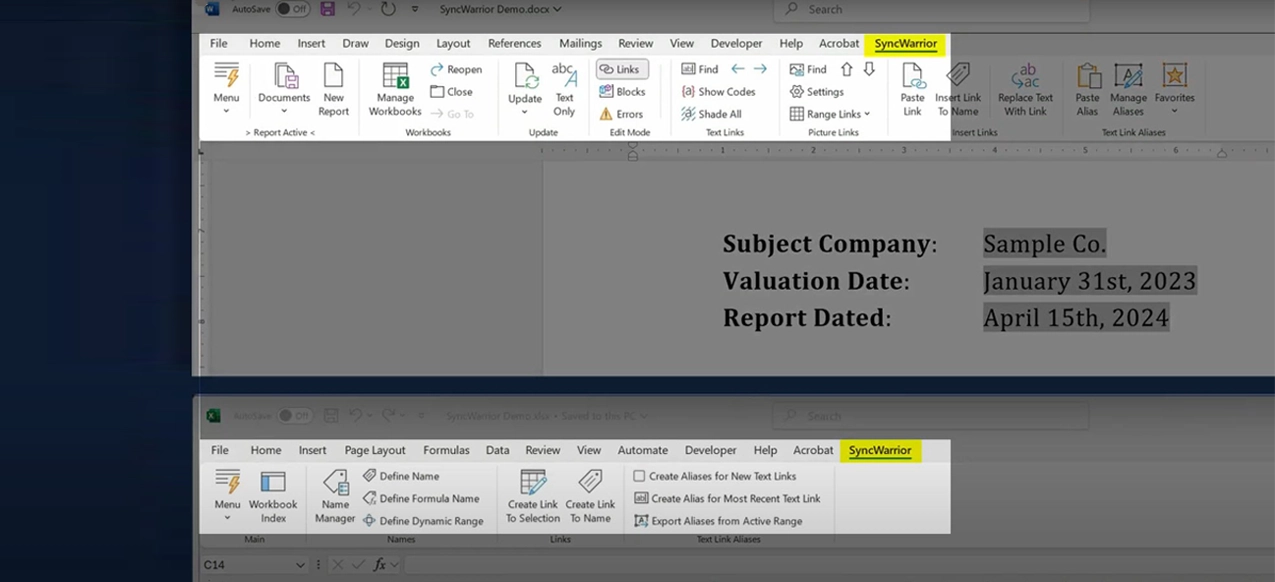
Task: Select SyncWarrior tab in Excel
Action: [x=880, y=450]
